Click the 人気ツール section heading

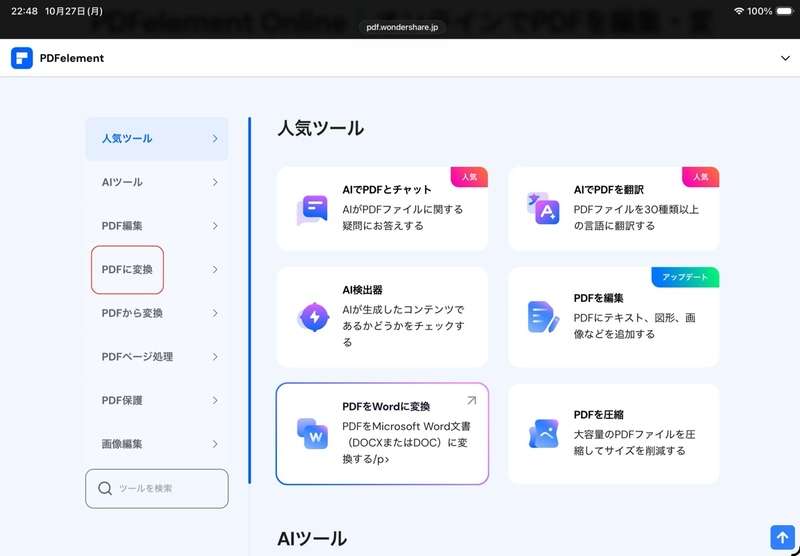[320, 128]
